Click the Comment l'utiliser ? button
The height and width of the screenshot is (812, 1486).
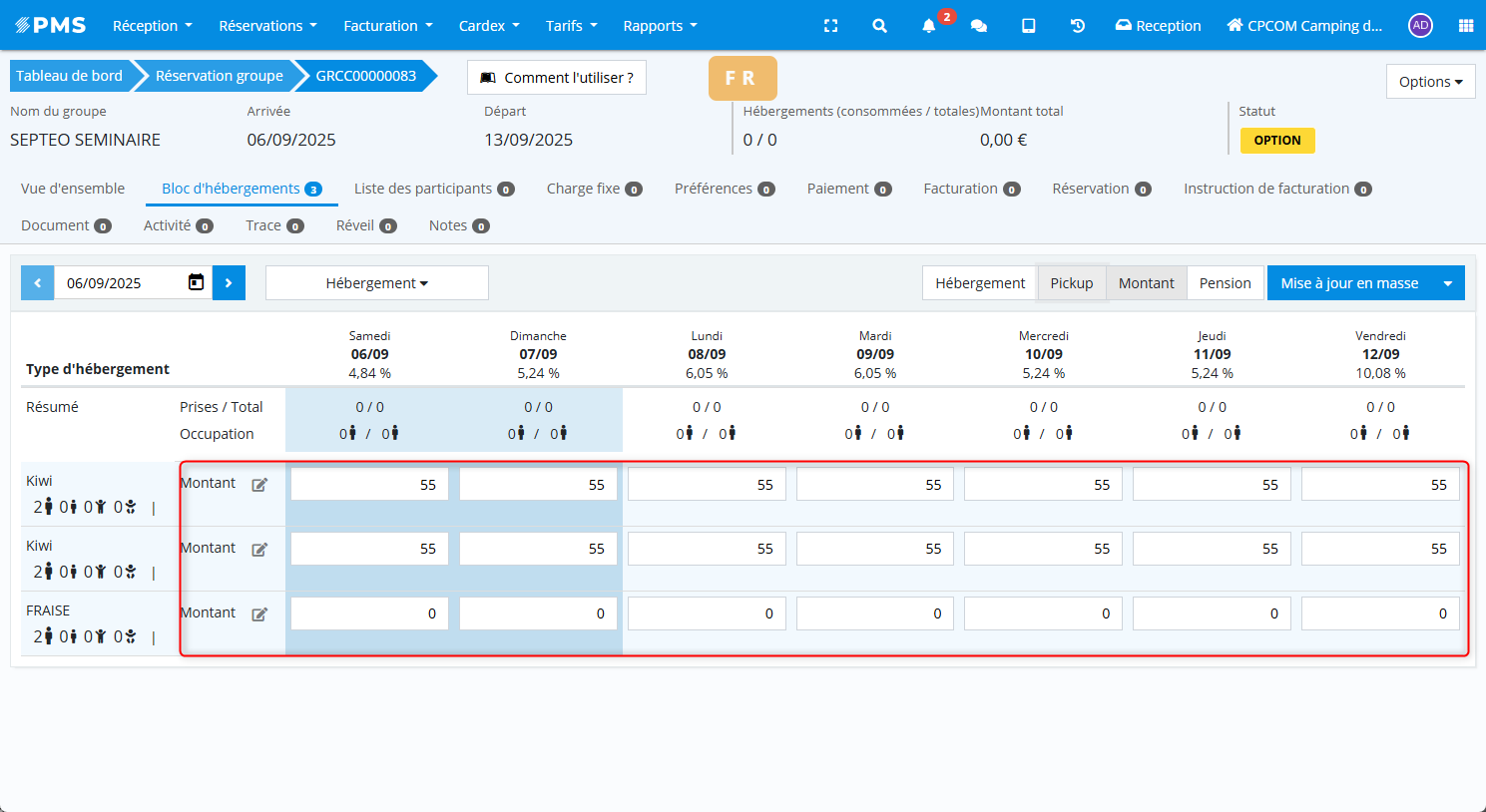point(557,78)
